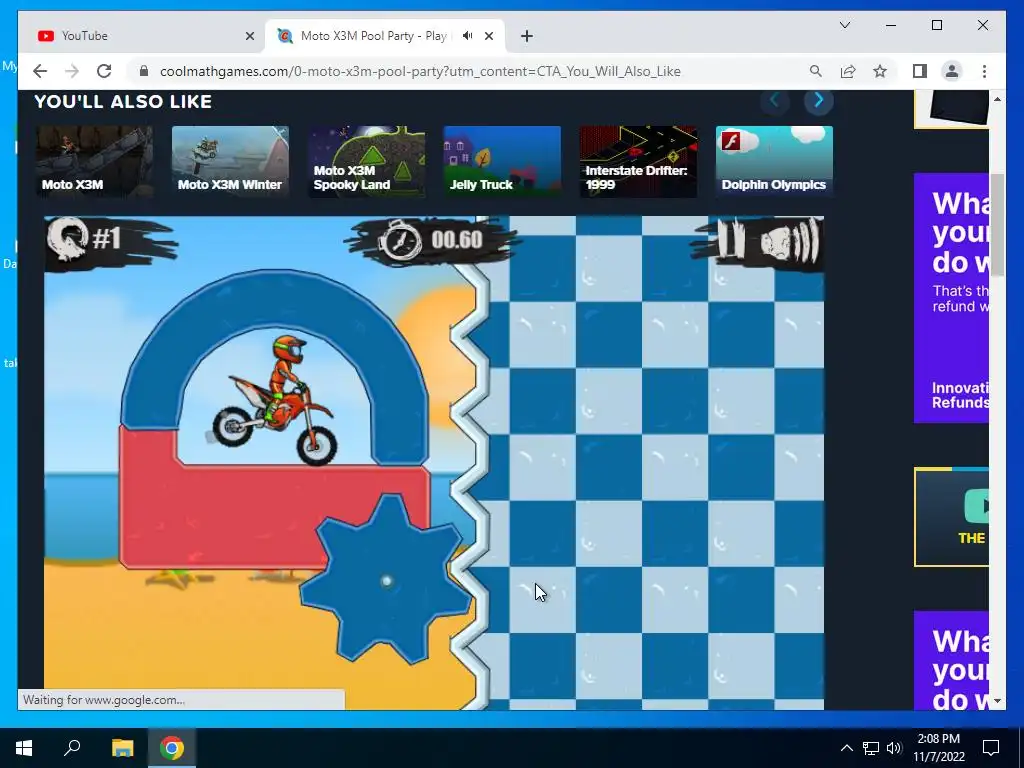
Task: Open the tab search dropdown chevron
Action: click(844, 25)
